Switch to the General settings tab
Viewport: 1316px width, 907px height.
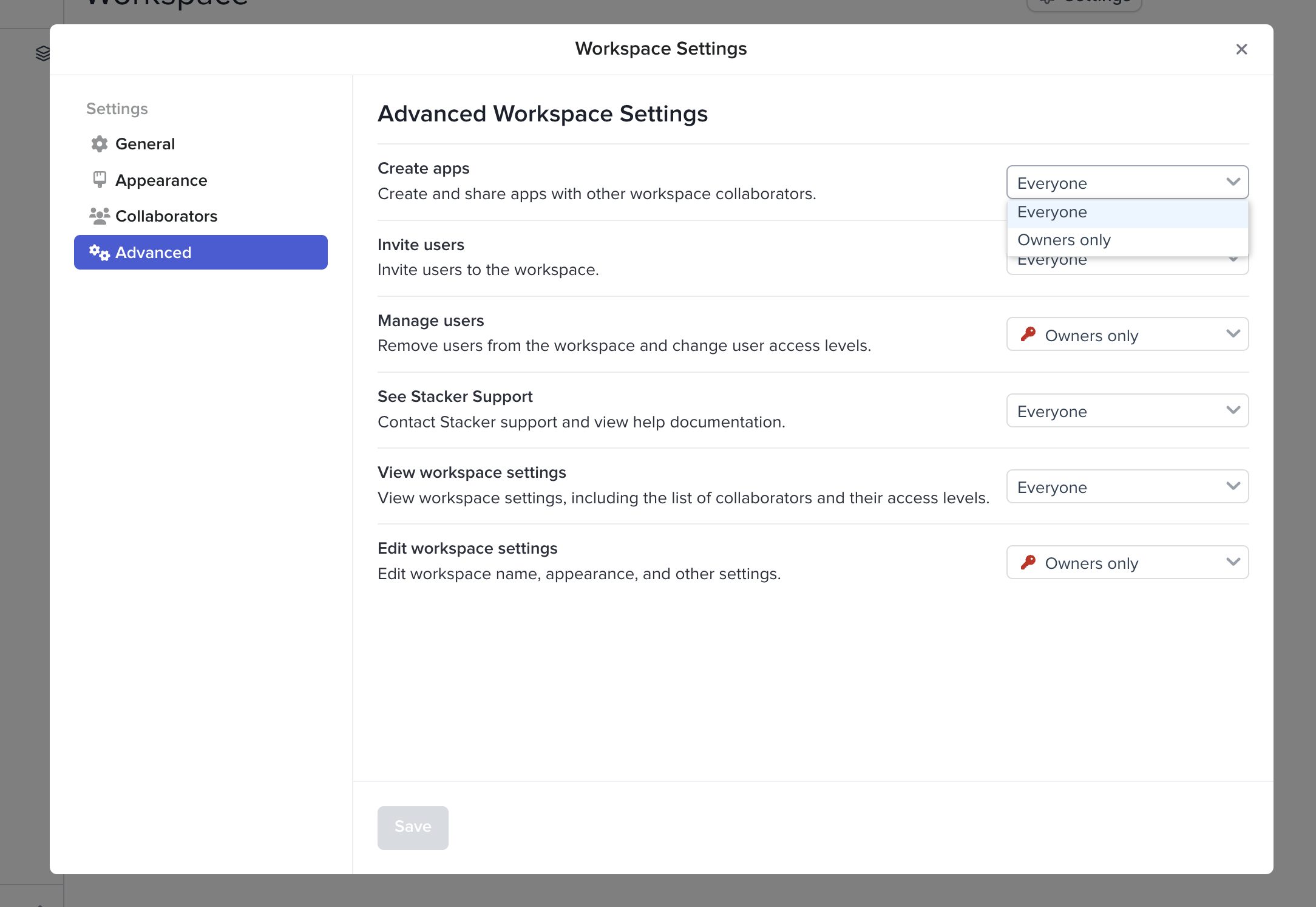pos(145,144)
